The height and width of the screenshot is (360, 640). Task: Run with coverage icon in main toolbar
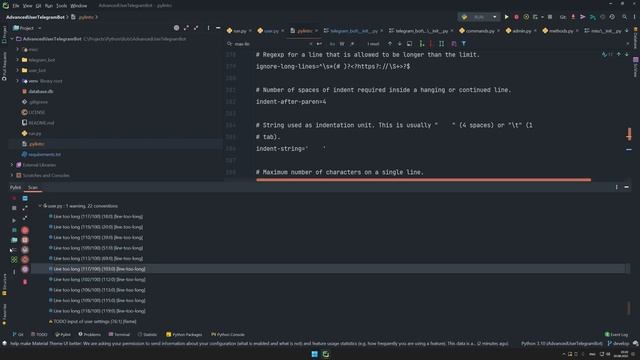[x=526, y=17]
